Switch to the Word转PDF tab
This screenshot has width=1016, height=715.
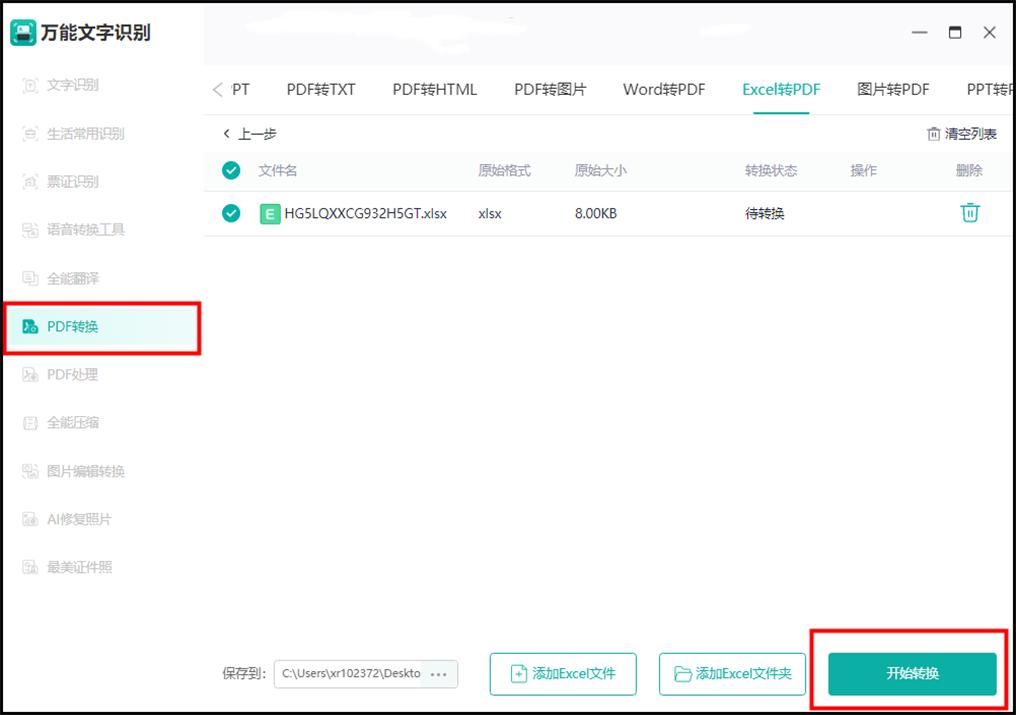pos(663,89)
